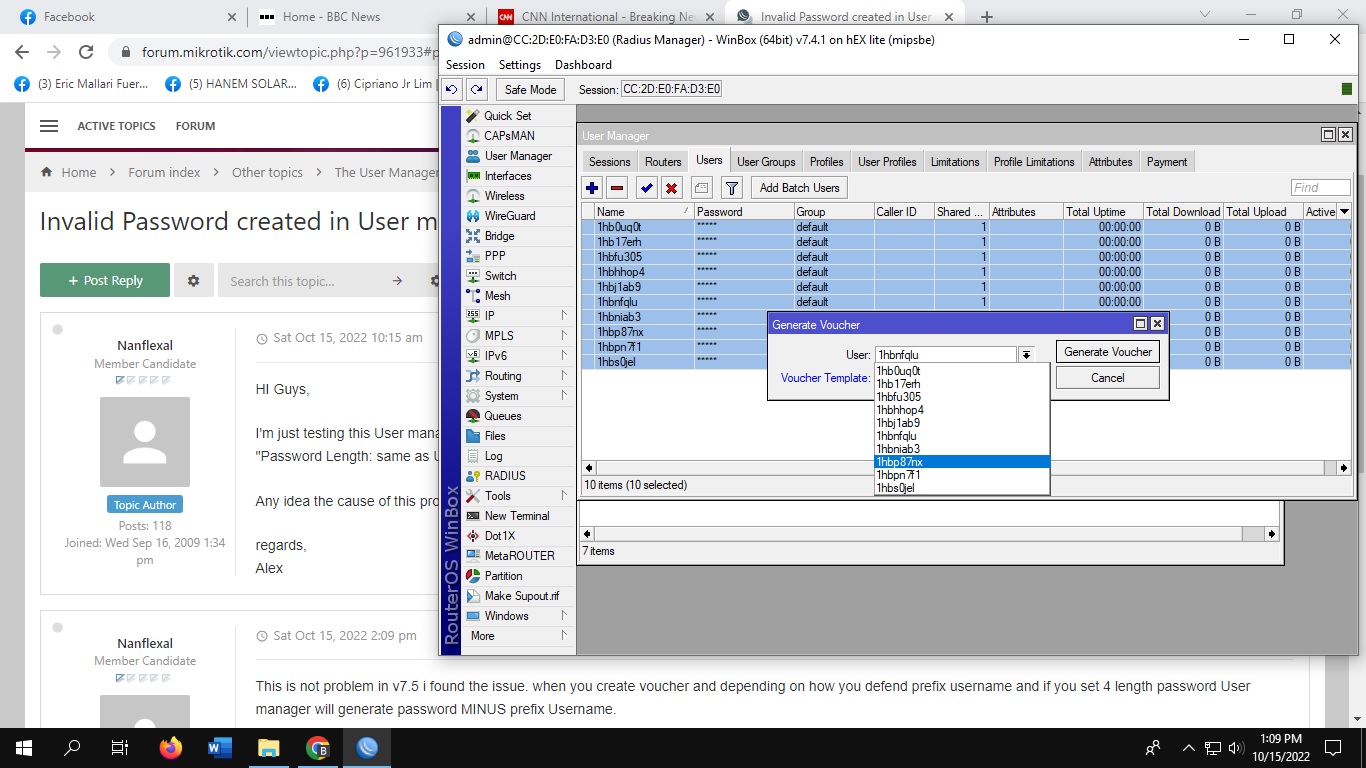
Task: Open Files from the sidebar
Action: click(495, 436)
